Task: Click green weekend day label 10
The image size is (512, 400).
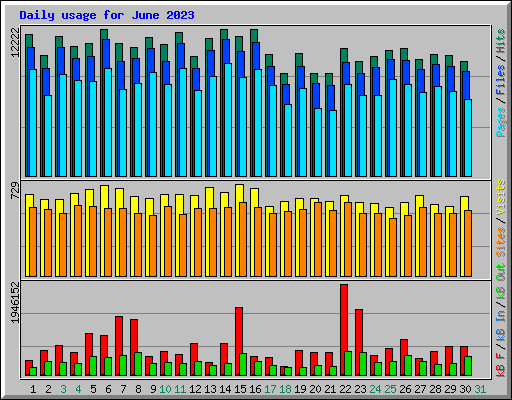Action: pyautogui.click(x=165, y=389)
